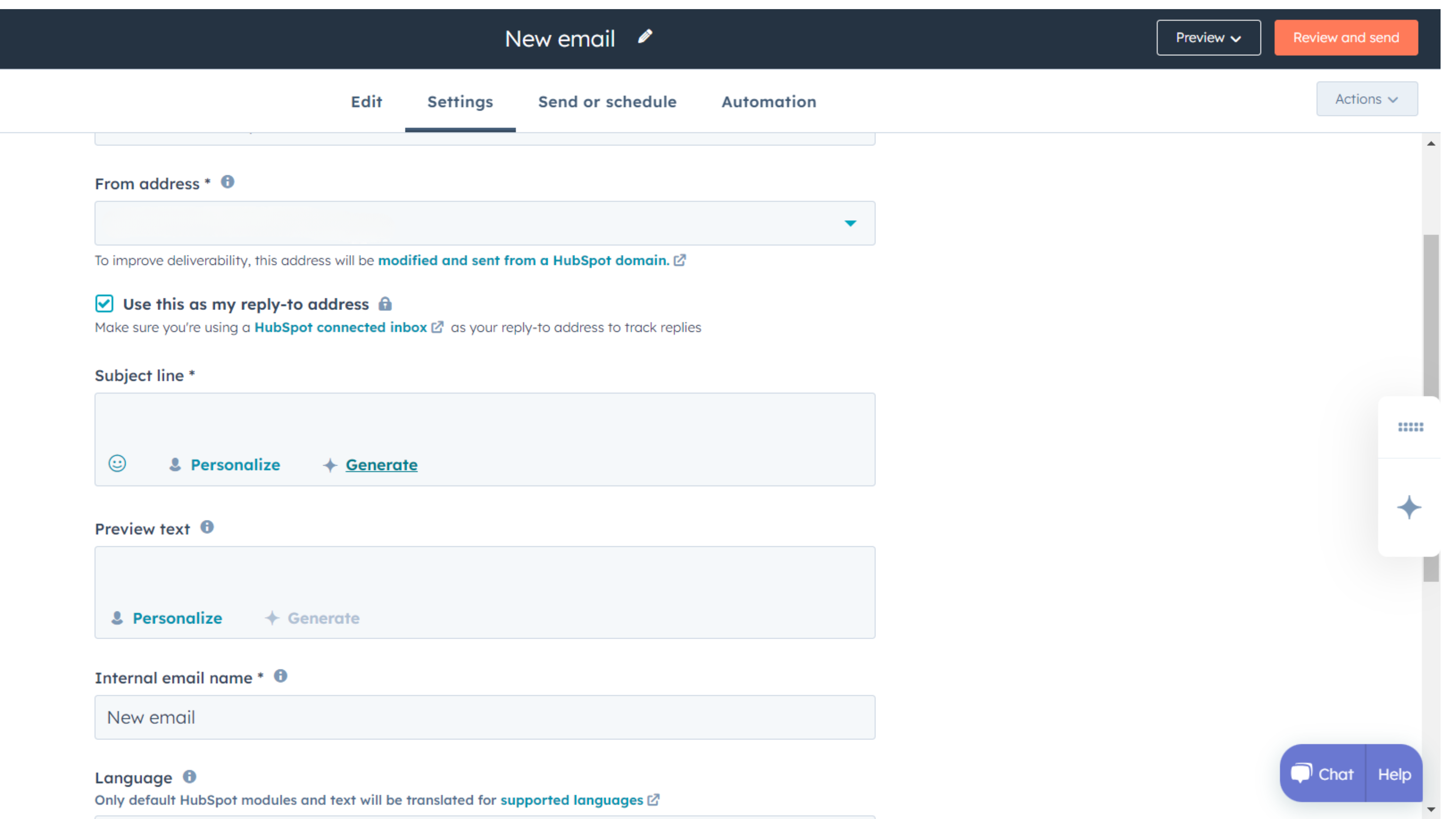1456x819 pixels.
Task: Open supported languages link
Action: (571, 800)
